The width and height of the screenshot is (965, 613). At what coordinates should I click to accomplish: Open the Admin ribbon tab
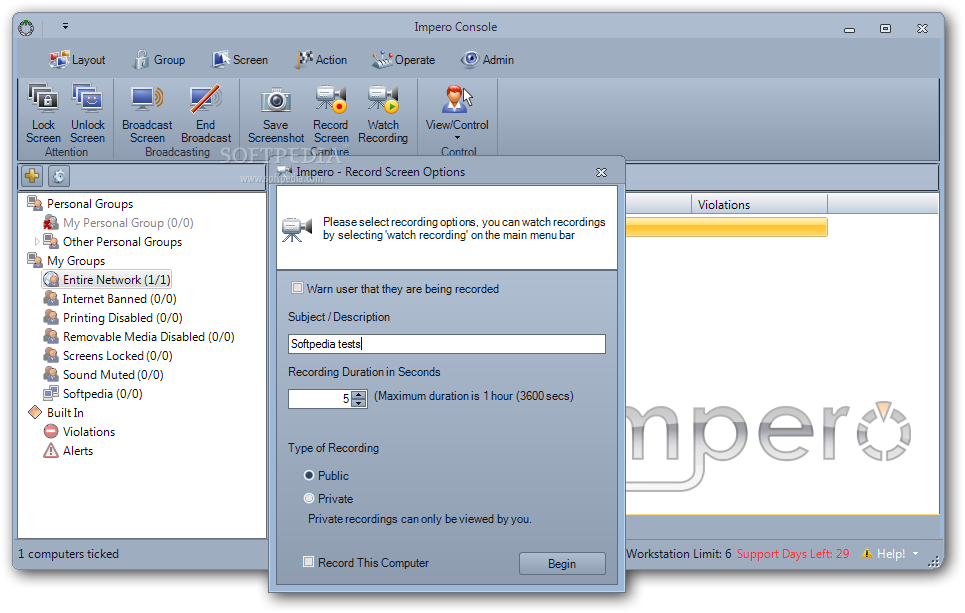click(x=487, y=60)
